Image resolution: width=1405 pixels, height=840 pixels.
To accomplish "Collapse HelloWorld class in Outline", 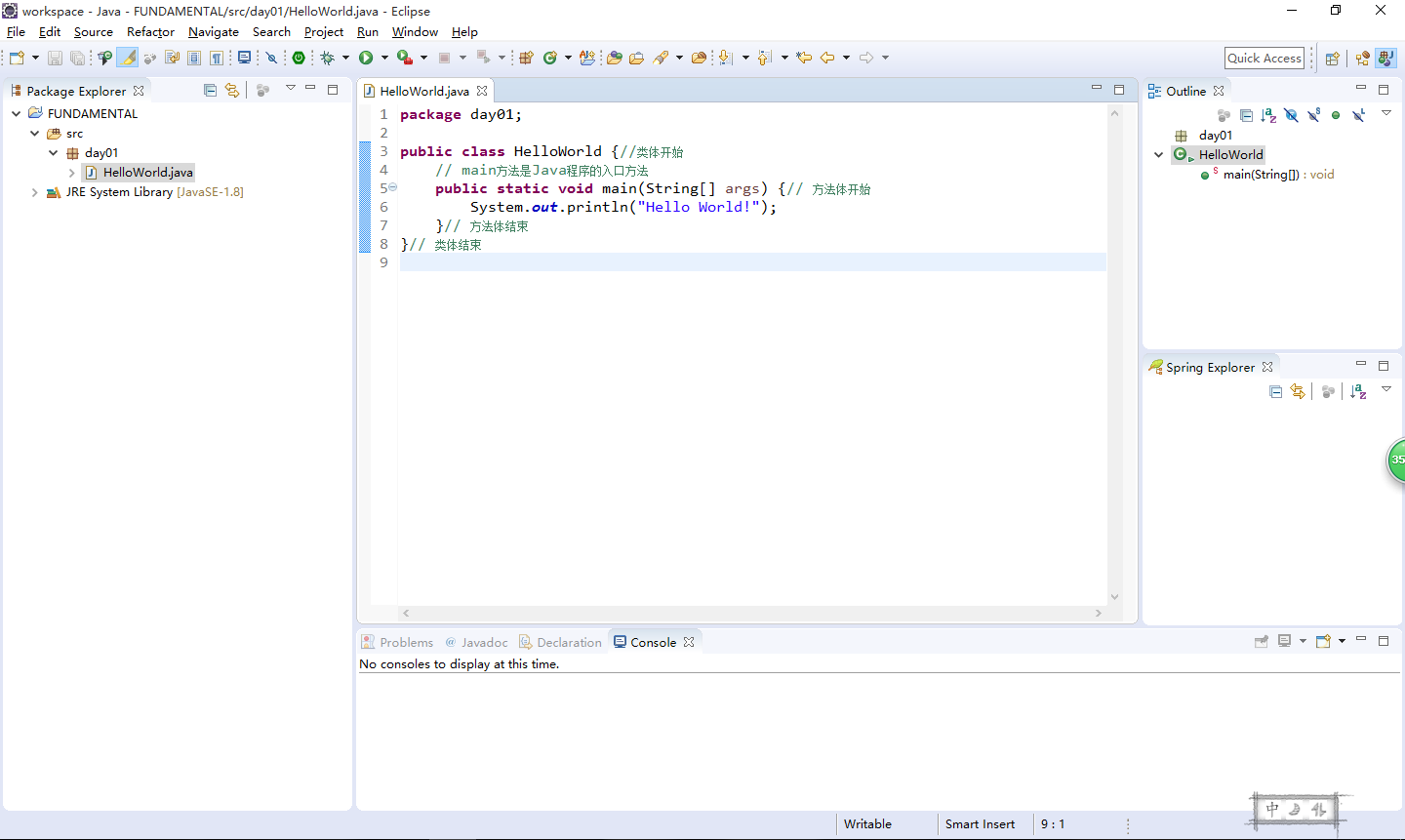I will point(1159,155).
